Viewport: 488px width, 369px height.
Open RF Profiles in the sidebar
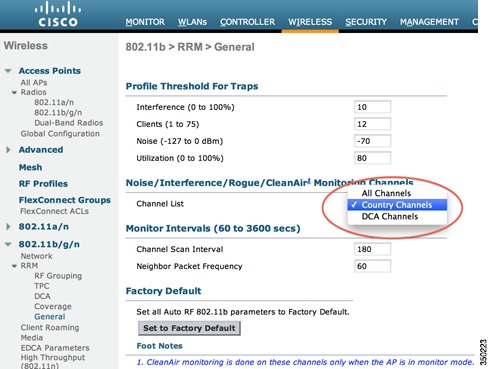pos(43,184)
